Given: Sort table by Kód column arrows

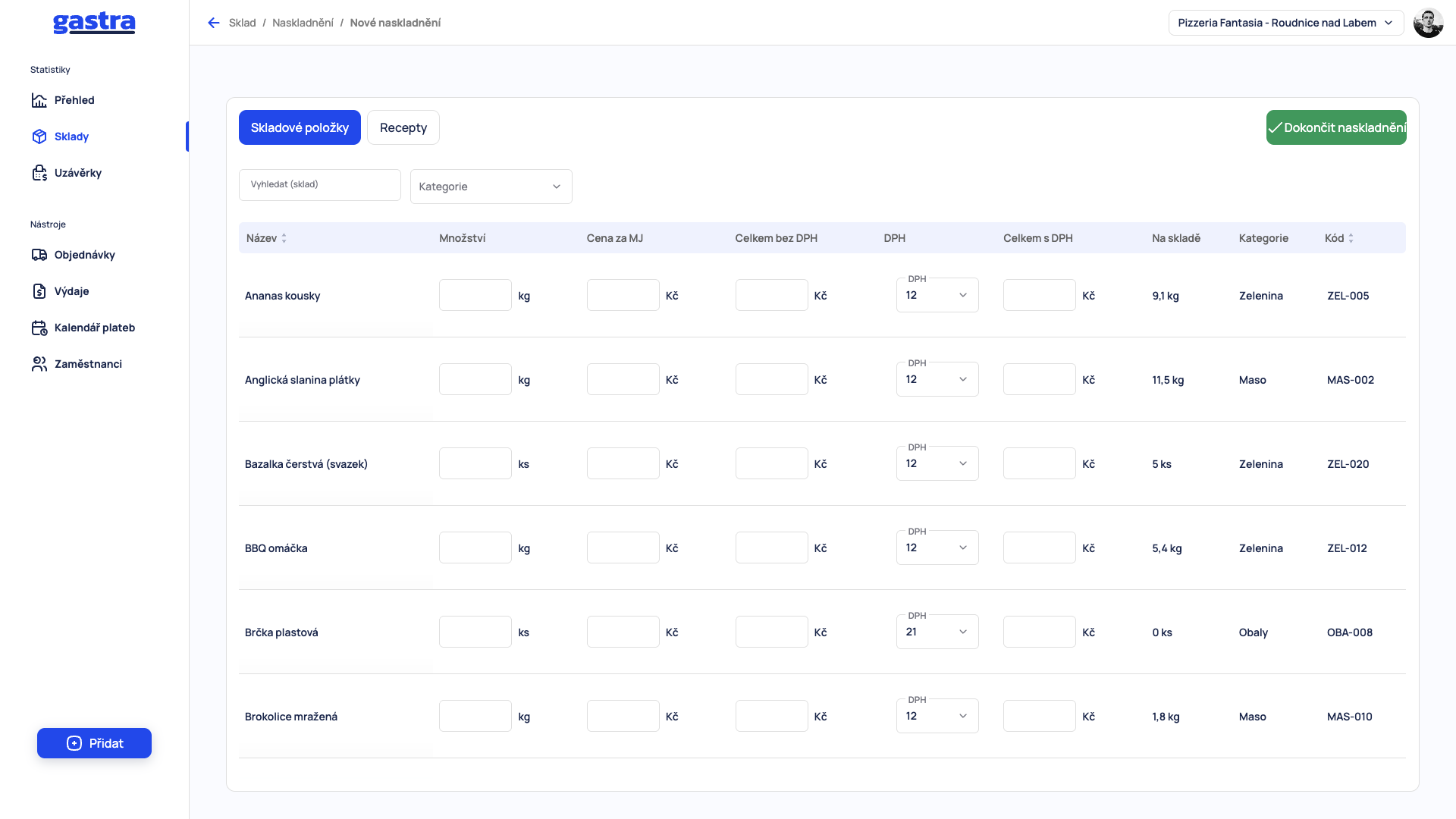Looking at the screenshot, I should [1351, 238].
